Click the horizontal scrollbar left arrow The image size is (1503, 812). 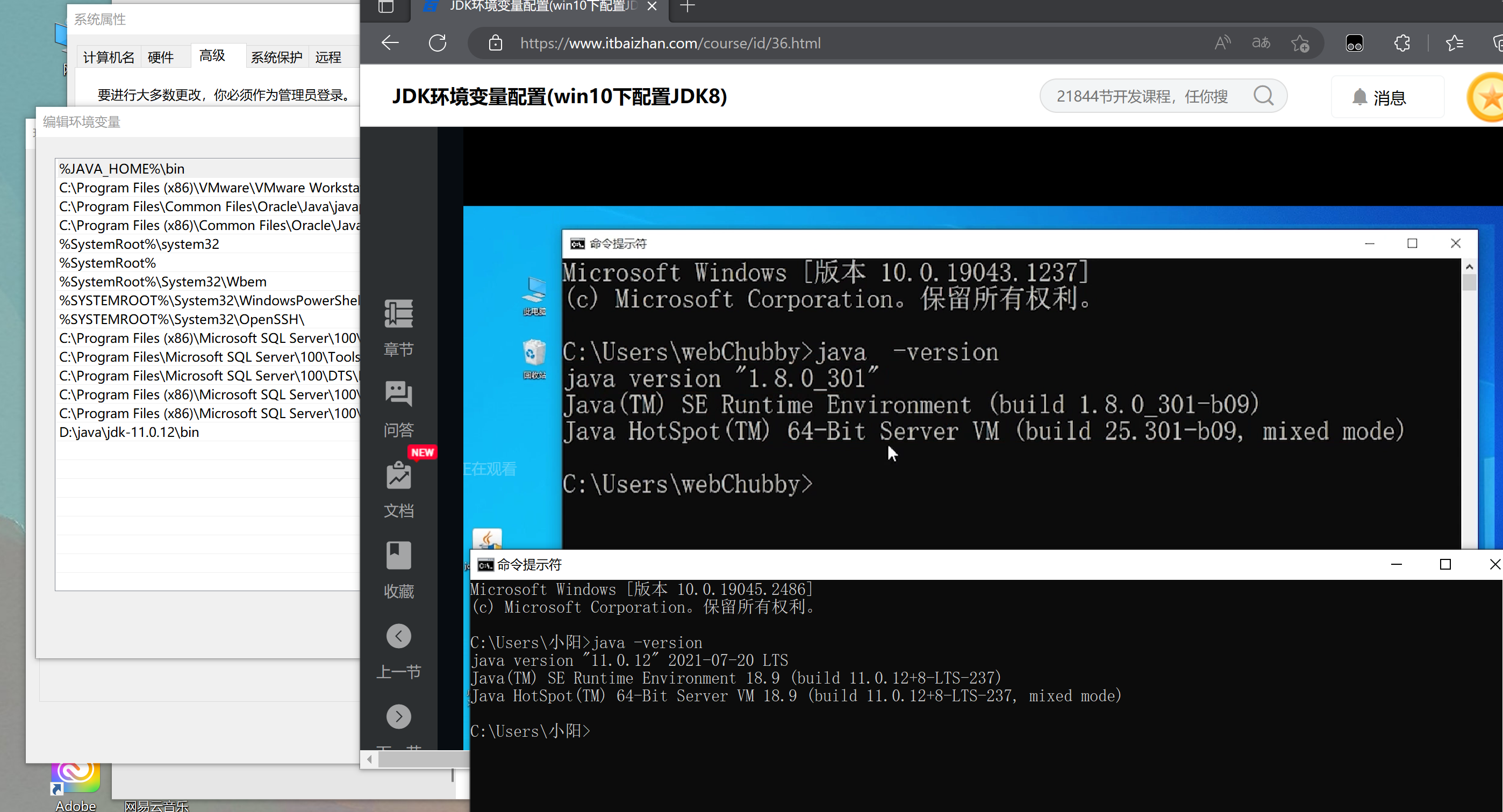coord(369,759)
